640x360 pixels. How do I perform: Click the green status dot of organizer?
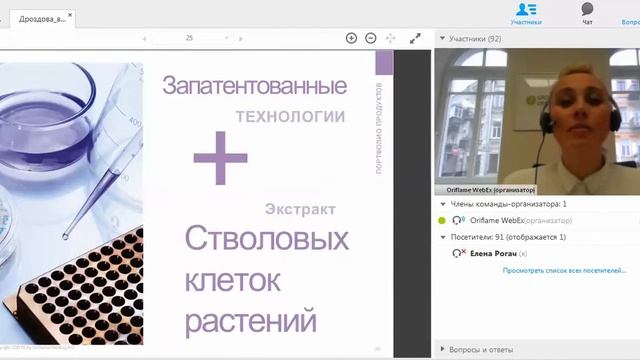[x=442, y=220]
